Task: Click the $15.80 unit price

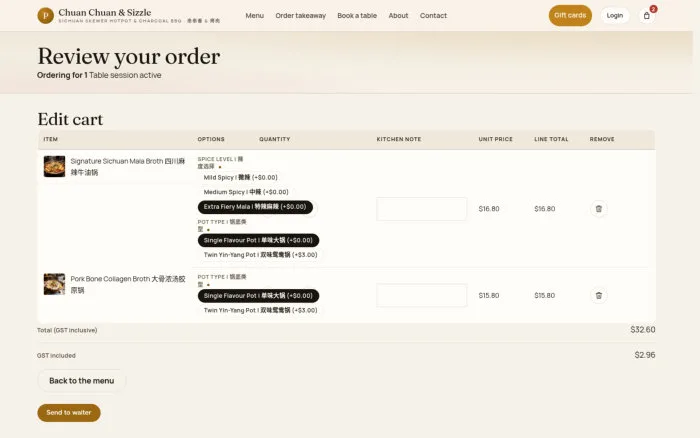Action: click(489, 295)
